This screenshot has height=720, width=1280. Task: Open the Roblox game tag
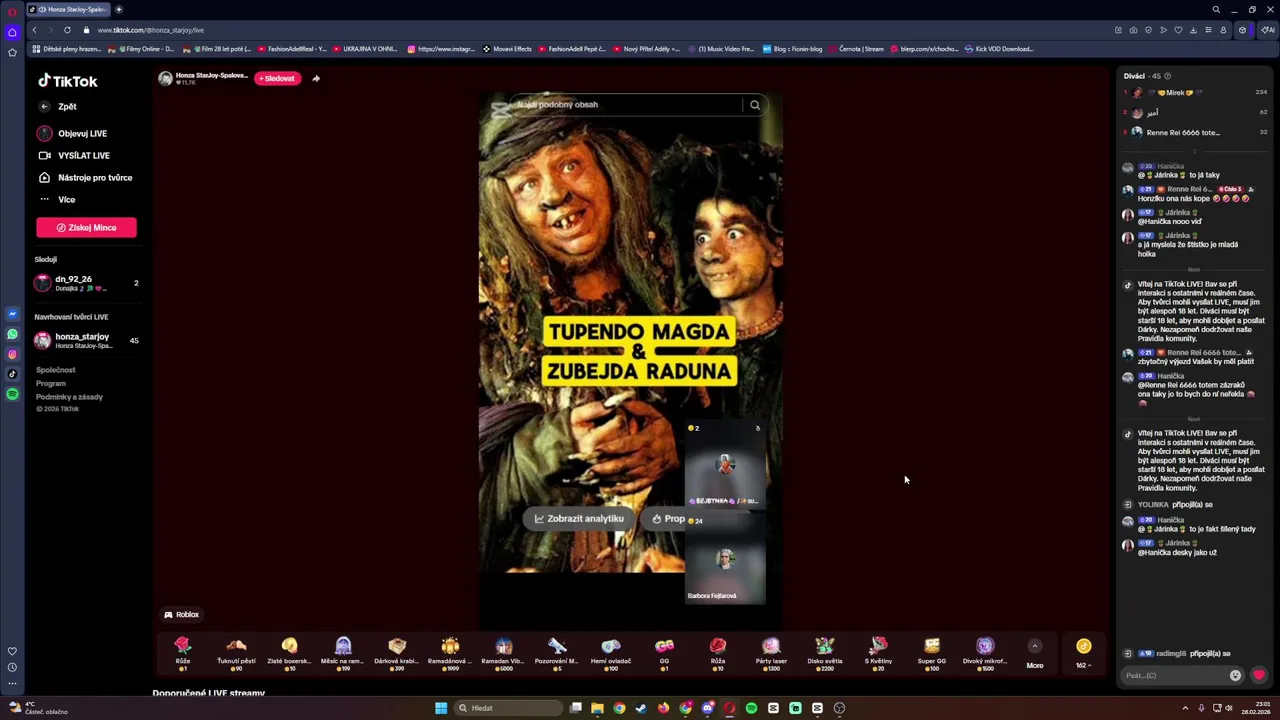(x=181, y=615)
